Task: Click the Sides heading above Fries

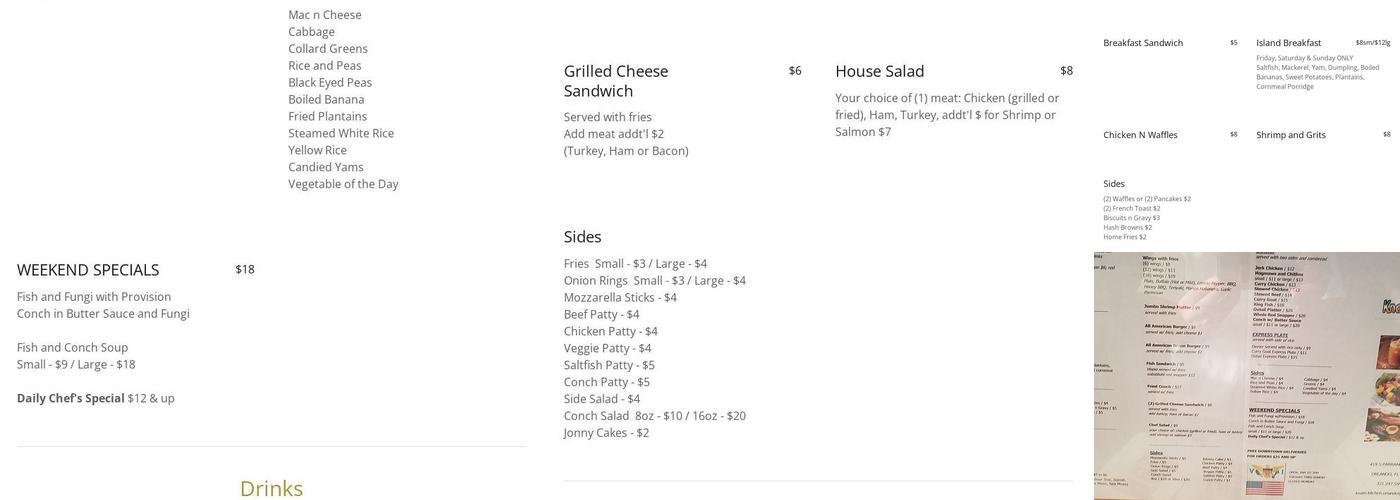Action: [582, 237]
